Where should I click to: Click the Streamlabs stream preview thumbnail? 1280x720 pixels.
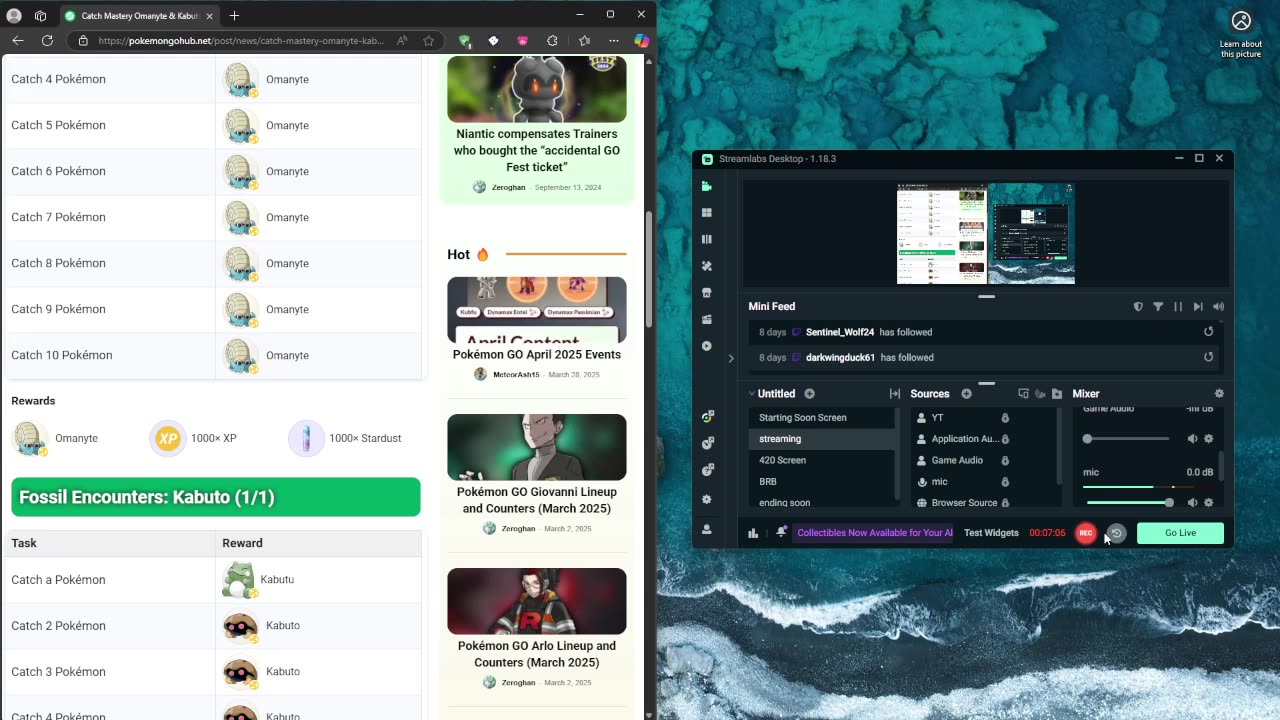(x=986, y=234)
